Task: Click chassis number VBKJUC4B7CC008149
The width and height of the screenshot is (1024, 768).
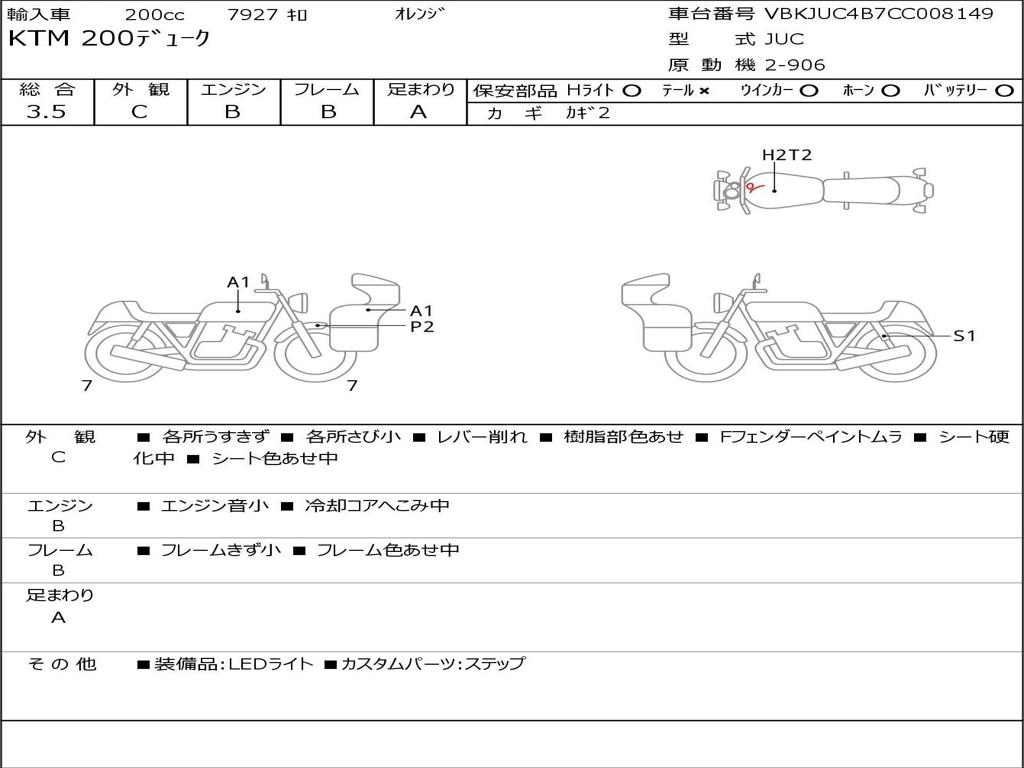Action: [x=879, y=14]
